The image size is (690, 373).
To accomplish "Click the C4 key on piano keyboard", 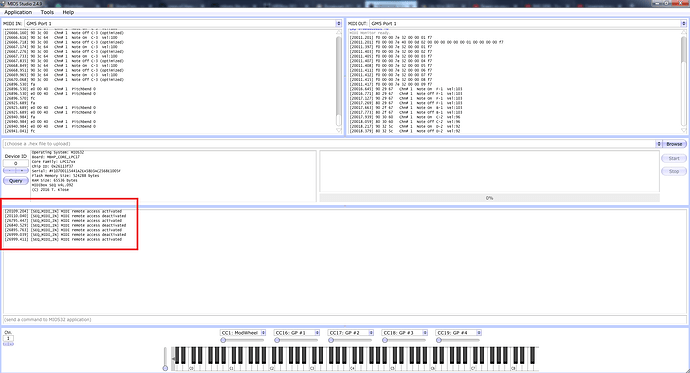I will (x=353, y=368).
